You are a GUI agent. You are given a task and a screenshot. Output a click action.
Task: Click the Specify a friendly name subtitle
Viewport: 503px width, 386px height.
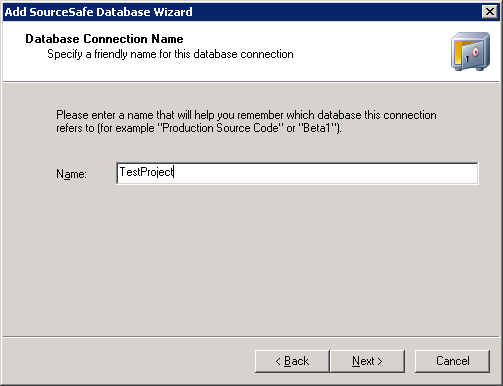pyautogui.click(x=170, y=54)
